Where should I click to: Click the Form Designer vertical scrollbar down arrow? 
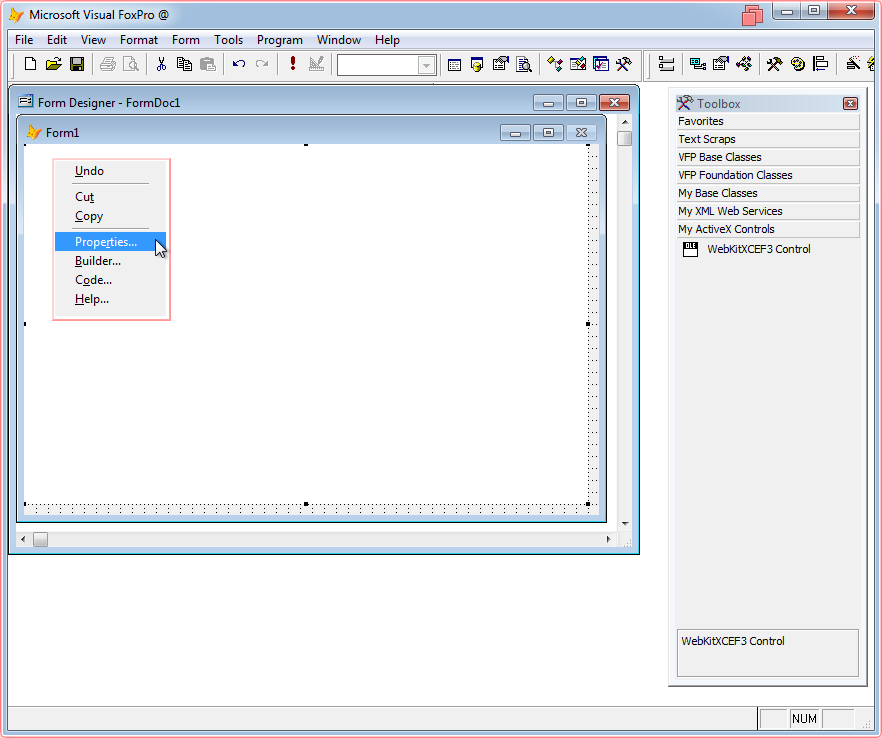625,524
